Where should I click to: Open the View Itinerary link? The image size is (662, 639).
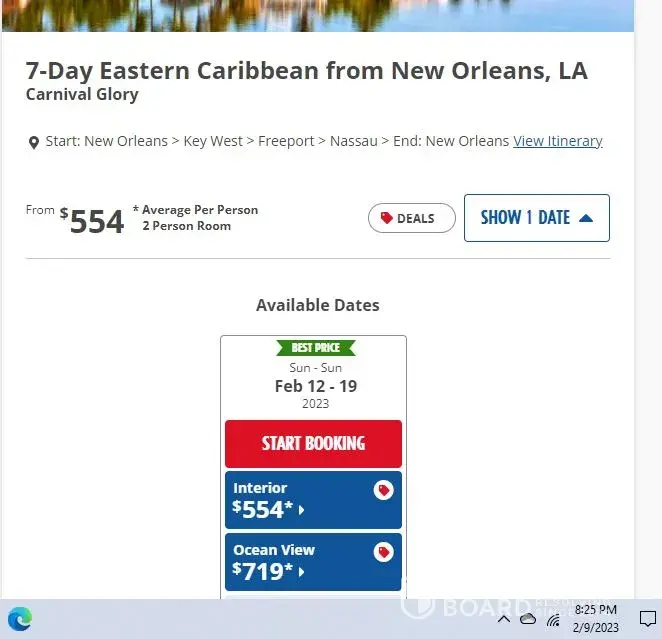558,141
